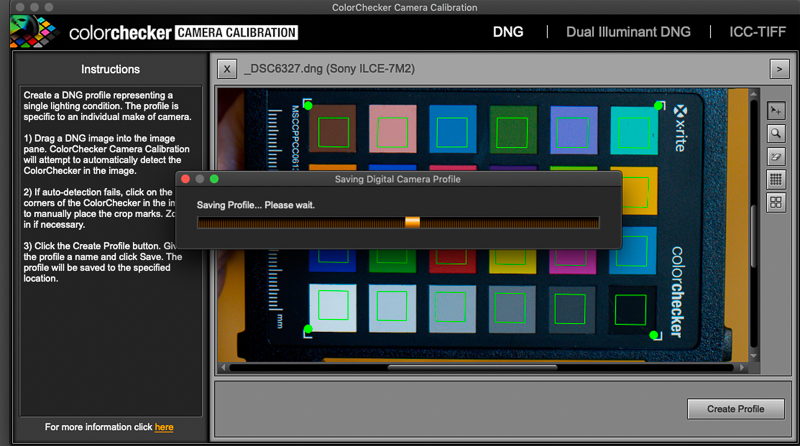The height and width of the screenshot is (446, 800).
Task: Switch to the Dual Illuminant DNG tab
Action: pos(628,32)
